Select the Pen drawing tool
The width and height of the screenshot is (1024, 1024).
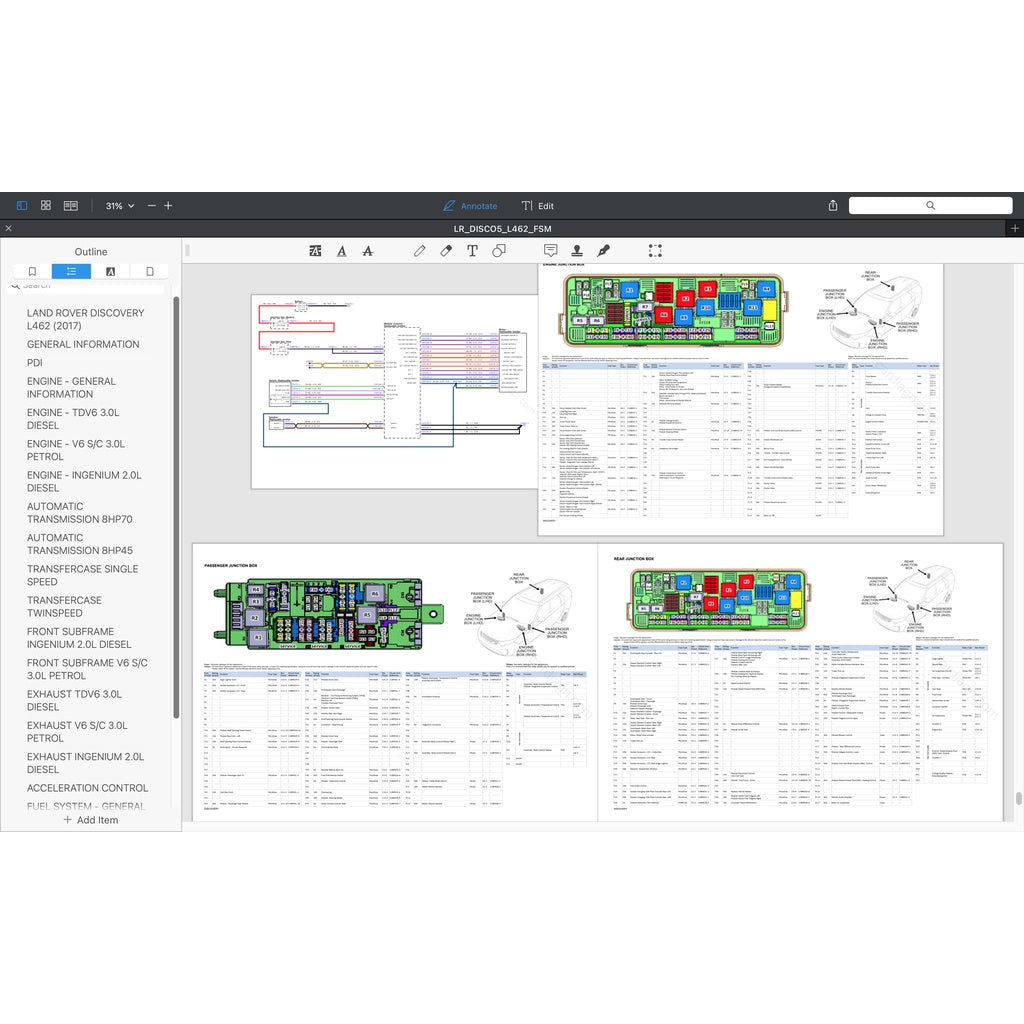pos(420,251)
